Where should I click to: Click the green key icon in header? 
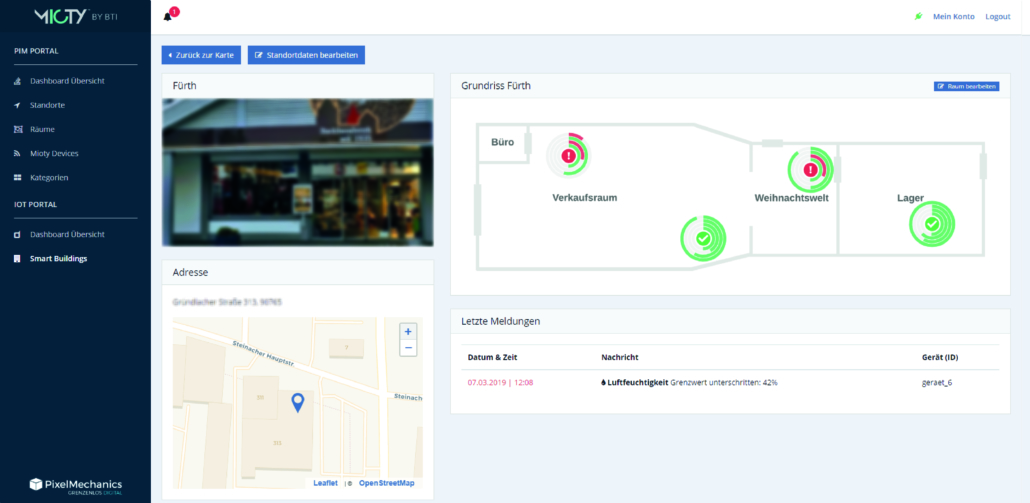(x=918, y=17)
